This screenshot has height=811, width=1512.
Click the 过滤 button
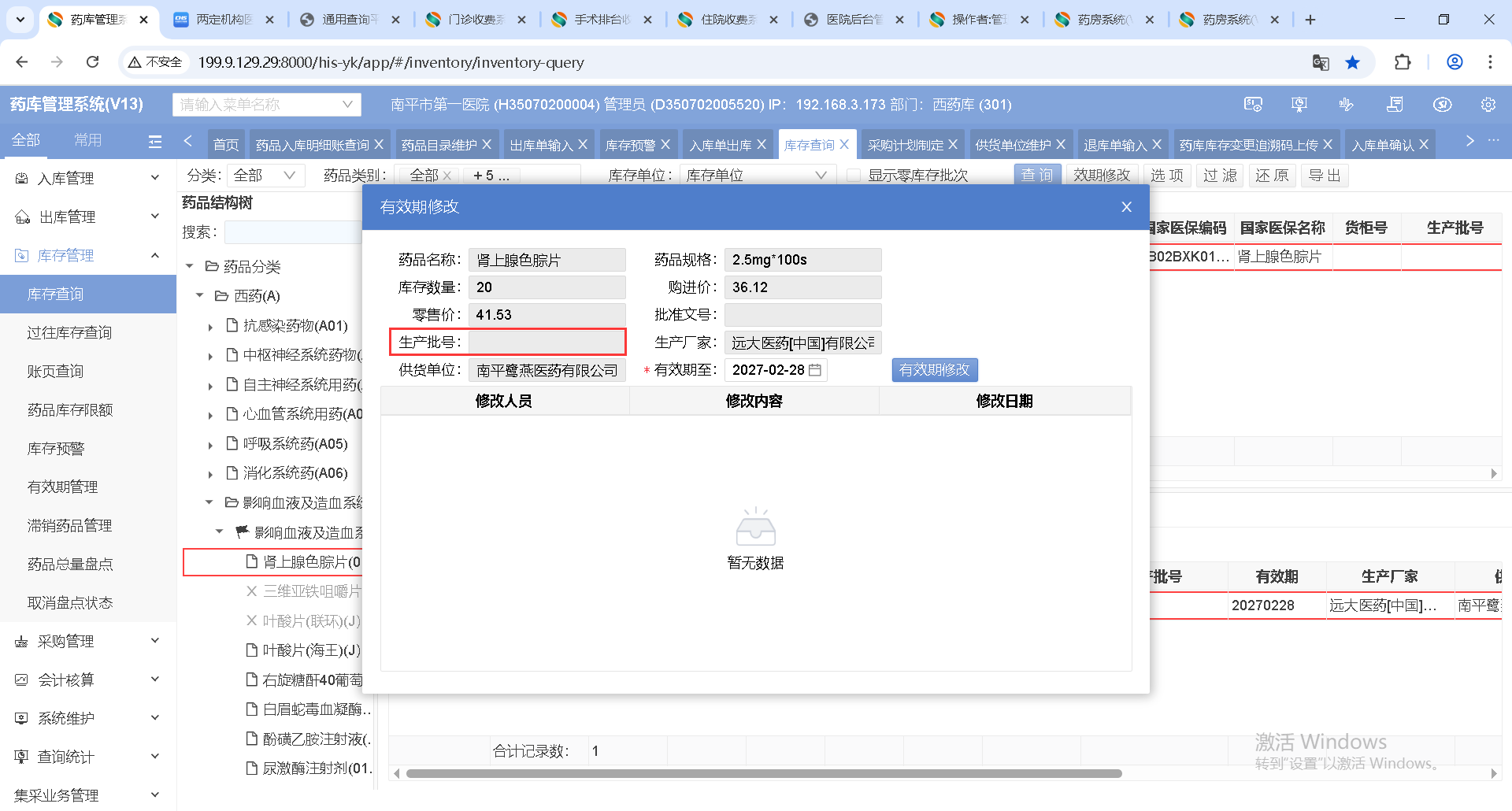click(x=1220, y=176)
